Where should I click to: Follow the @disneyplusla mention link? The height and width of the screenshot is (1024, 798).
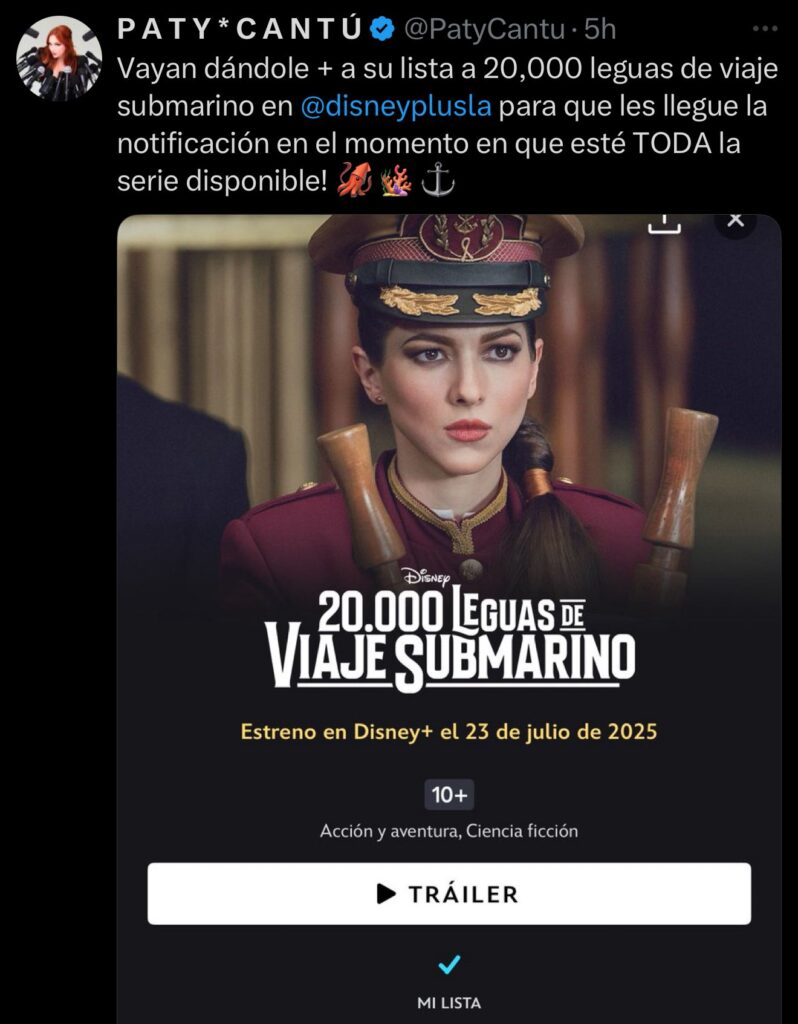[396, 106]
